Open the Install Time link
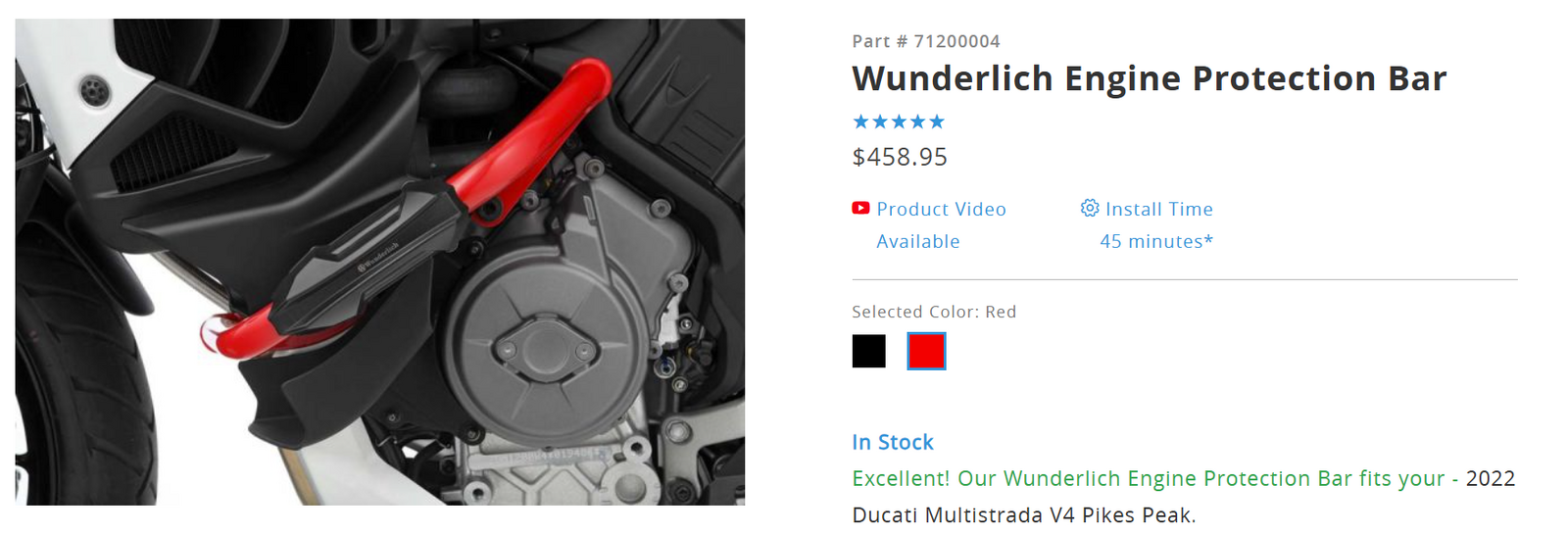This screenshot has width=1568, height=535. [1159, 209]
